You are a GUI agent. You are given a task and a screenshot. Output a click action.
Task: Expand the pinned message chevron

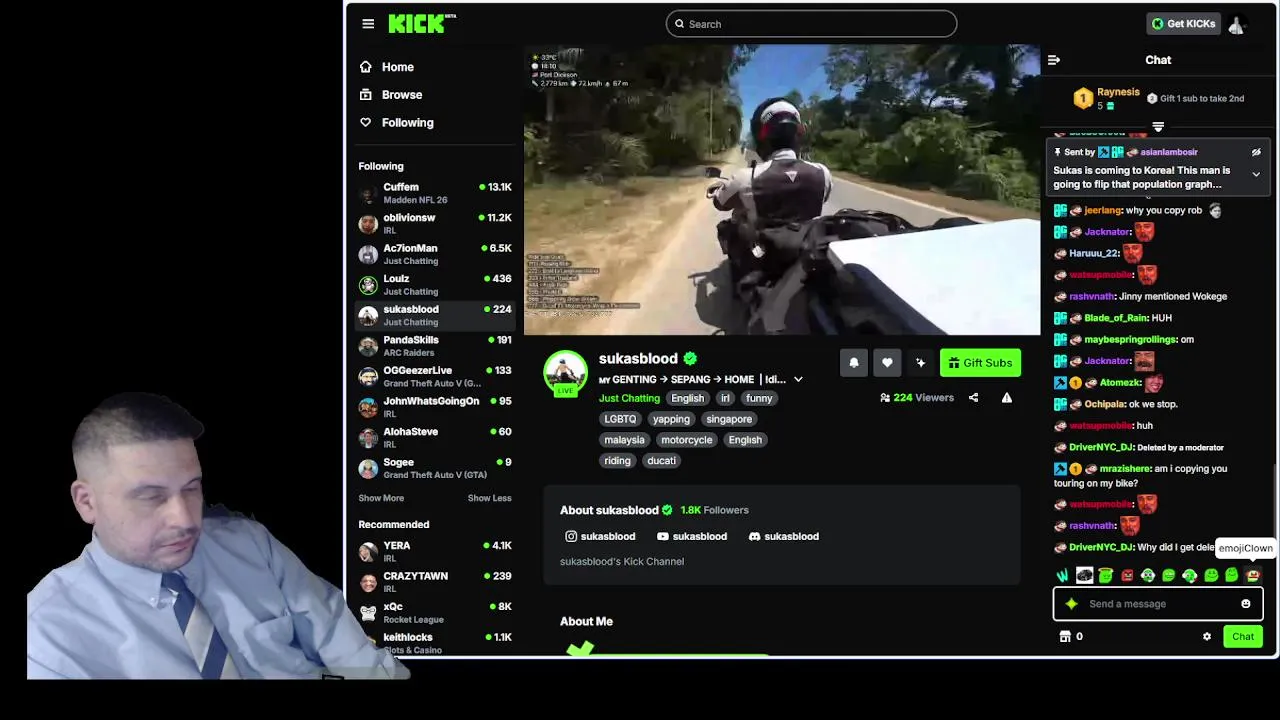(x=1256, y=174)
